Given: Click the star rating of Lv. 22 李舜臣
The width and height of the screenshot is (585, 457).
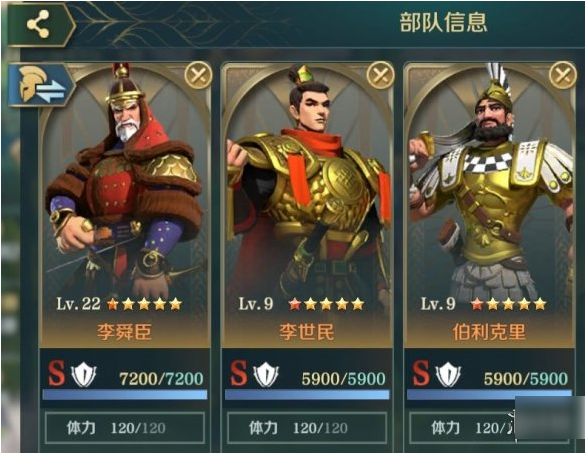Looking at the screenshot, I should (144, 304).
